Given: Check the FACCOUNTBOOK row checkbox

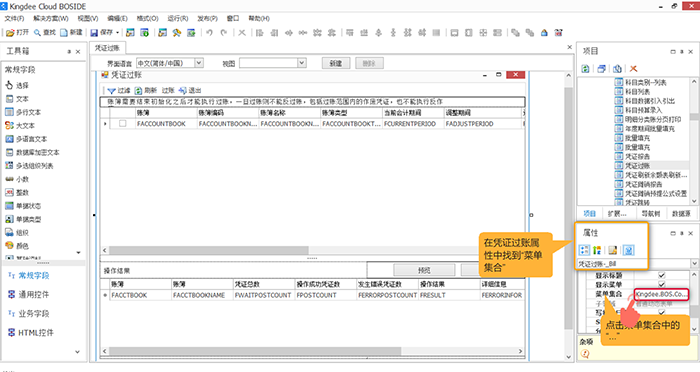Looking at the screenshot, I should [x=122, y=124].
